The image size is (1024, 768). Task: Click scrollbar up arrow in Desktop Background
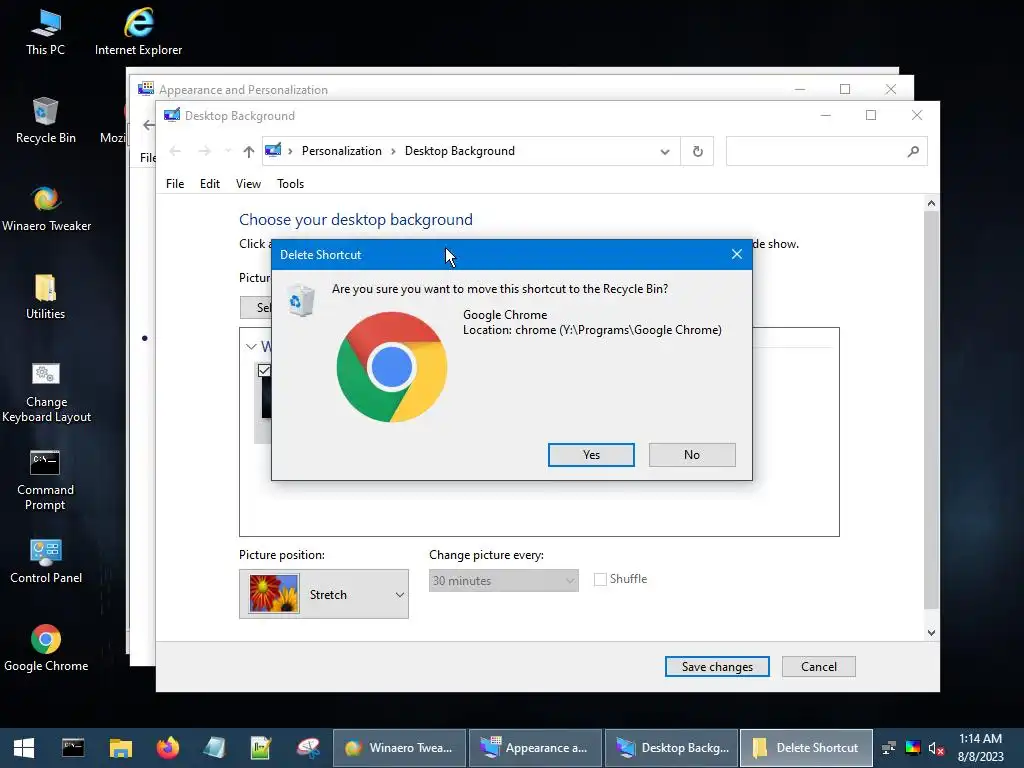point(931,203)
